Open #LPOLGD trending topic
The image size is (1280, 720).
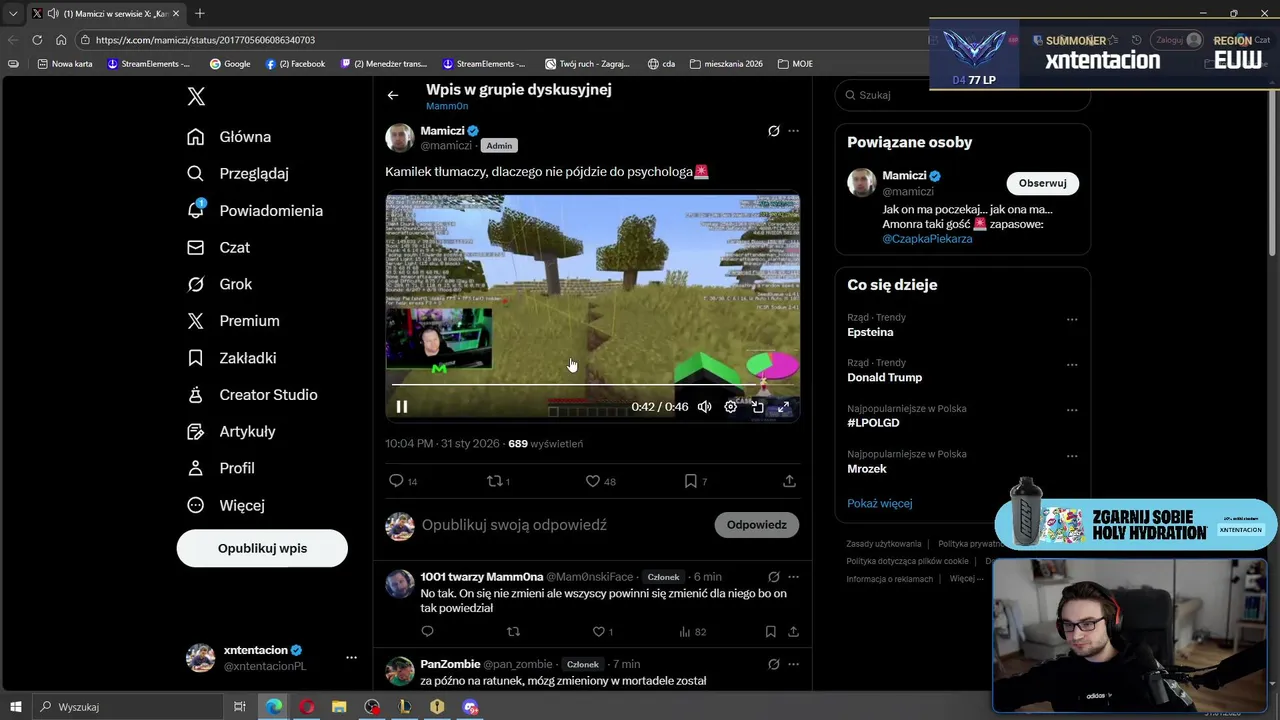pyautogui.click(x=873, y=423)
